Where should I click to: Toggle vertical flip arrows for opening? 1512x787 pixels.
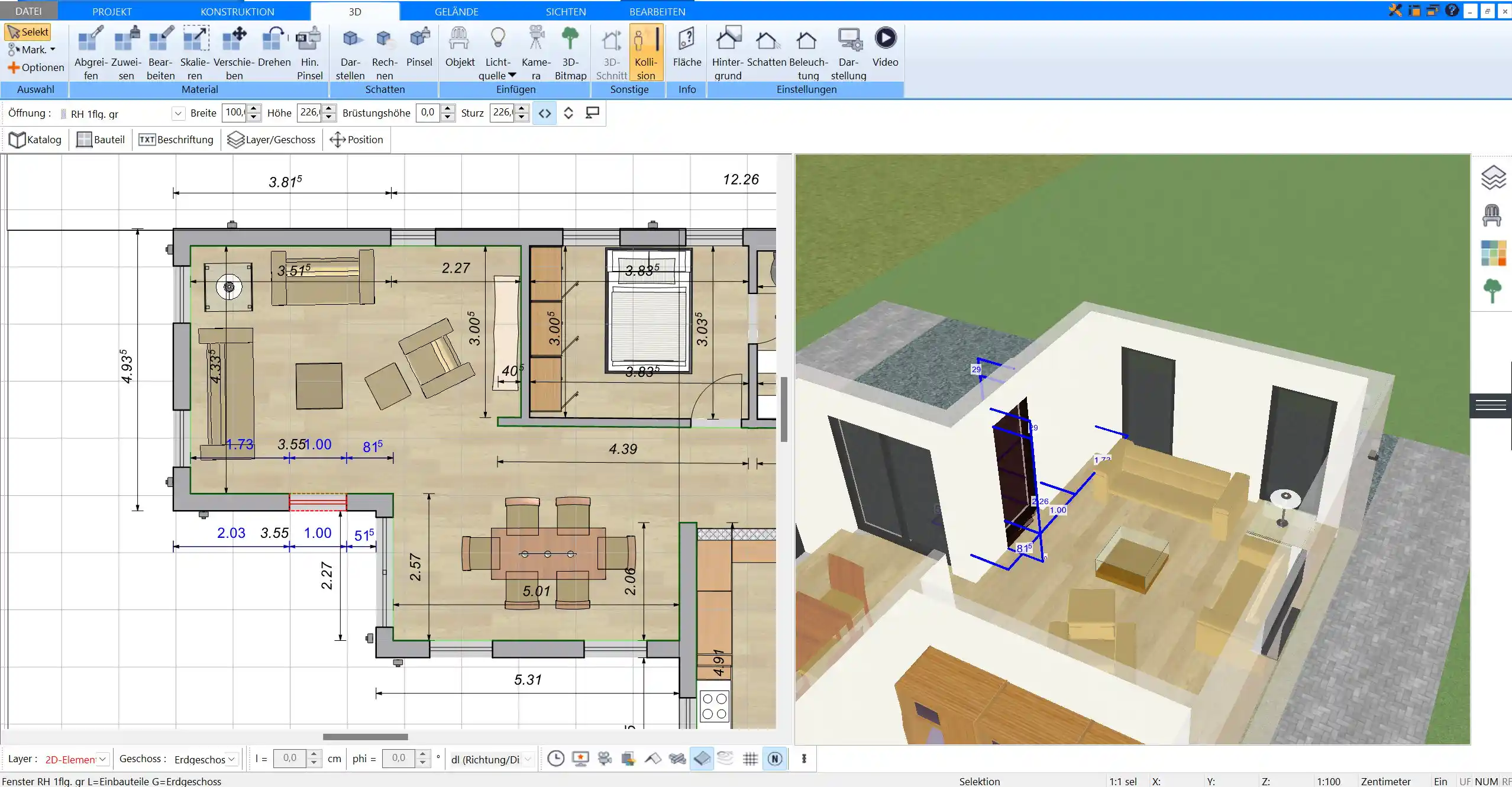tap(568, 113)
